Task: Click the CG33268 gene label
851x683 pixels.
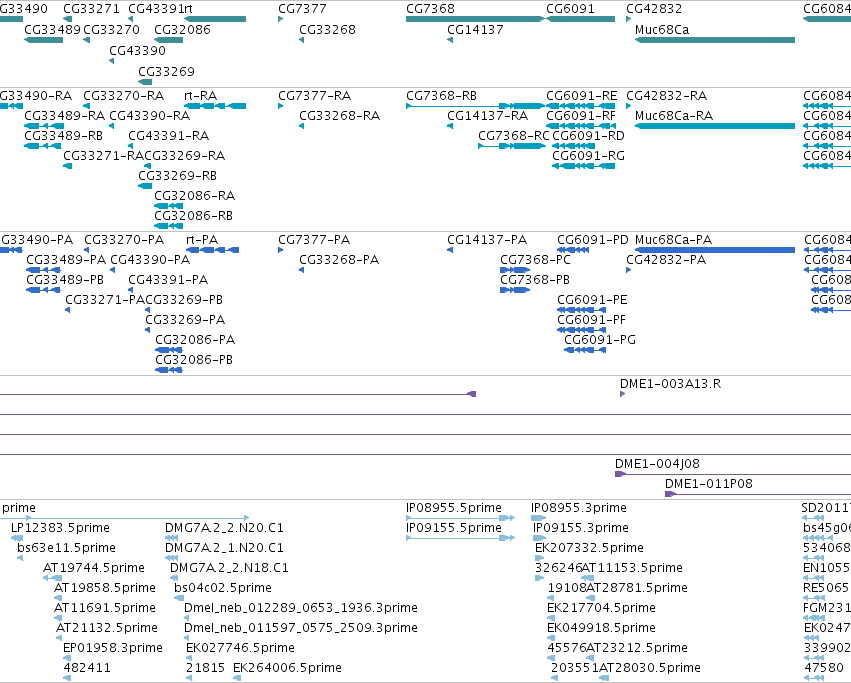Action: (327, 29)
